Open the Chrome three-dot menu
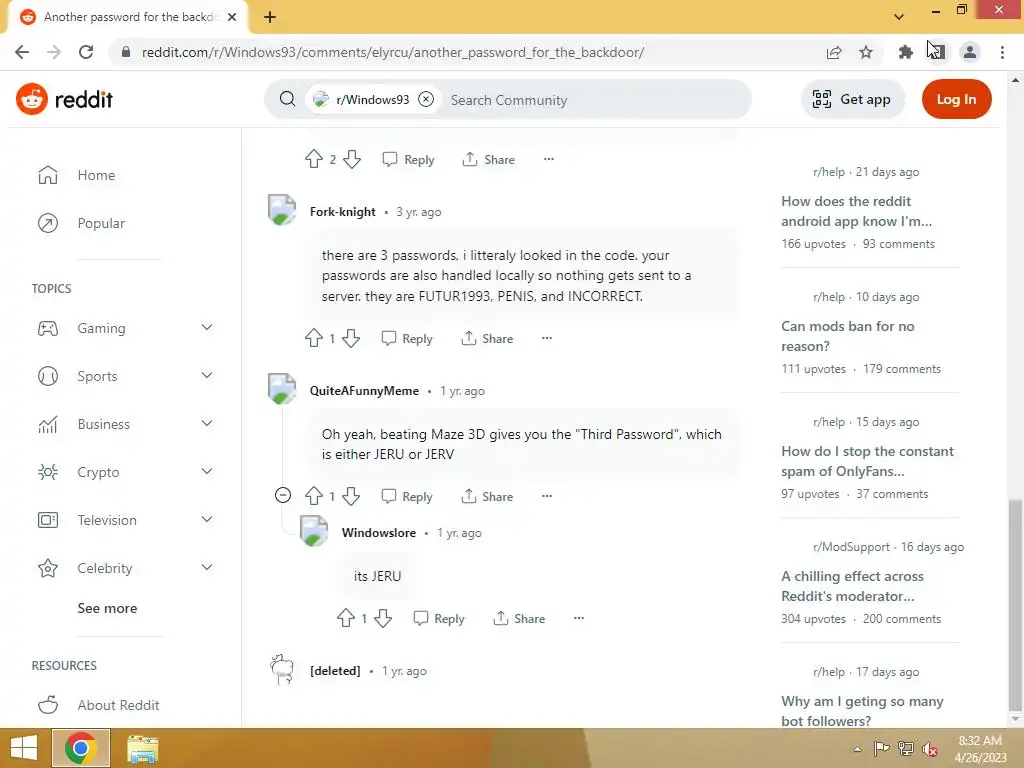The image size is (1024, 768). point(1002,52)
